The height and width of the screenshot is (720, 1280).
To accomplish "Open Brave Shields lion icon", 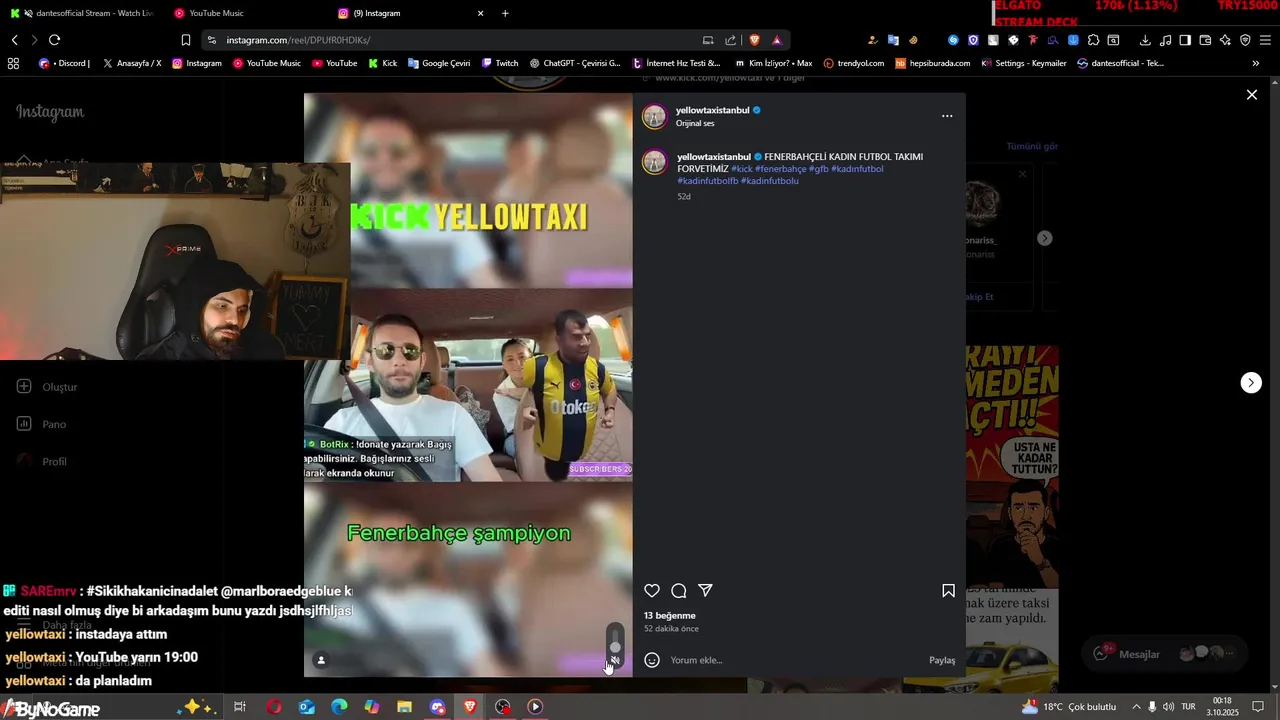I will tap(754, 40).
